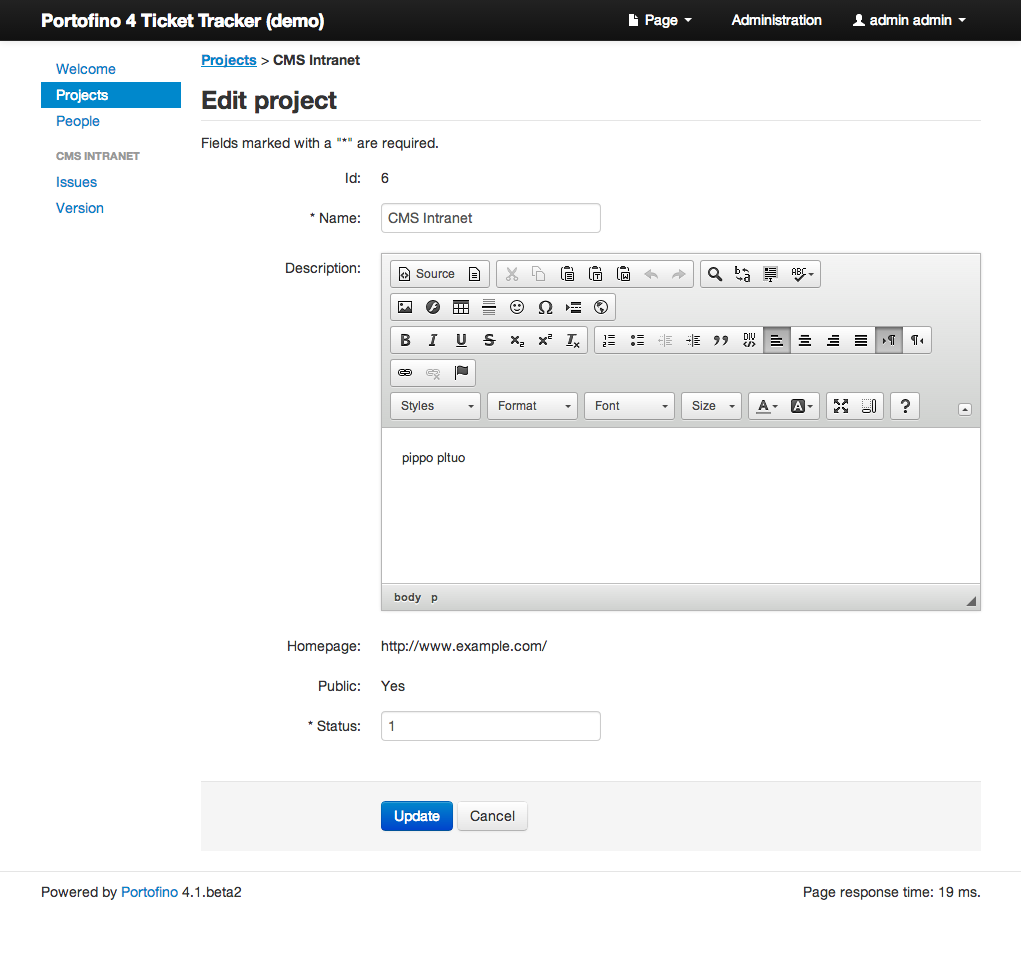1021x956 pixels.
Task: Insert a special character symbol
Action: (x=545, y=307)
